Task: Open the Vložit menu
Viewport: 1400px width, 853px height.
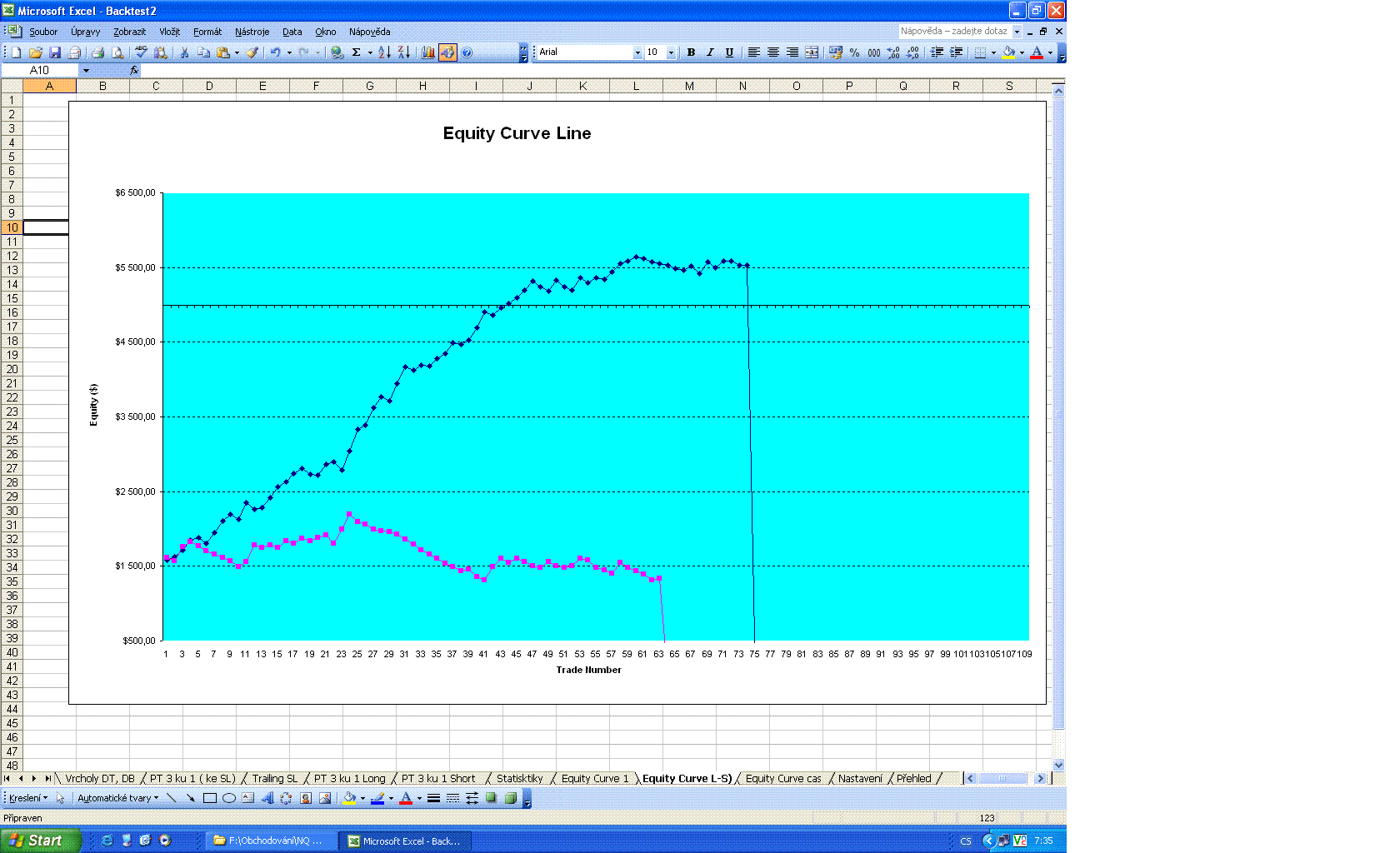Action: click(169, 32)
